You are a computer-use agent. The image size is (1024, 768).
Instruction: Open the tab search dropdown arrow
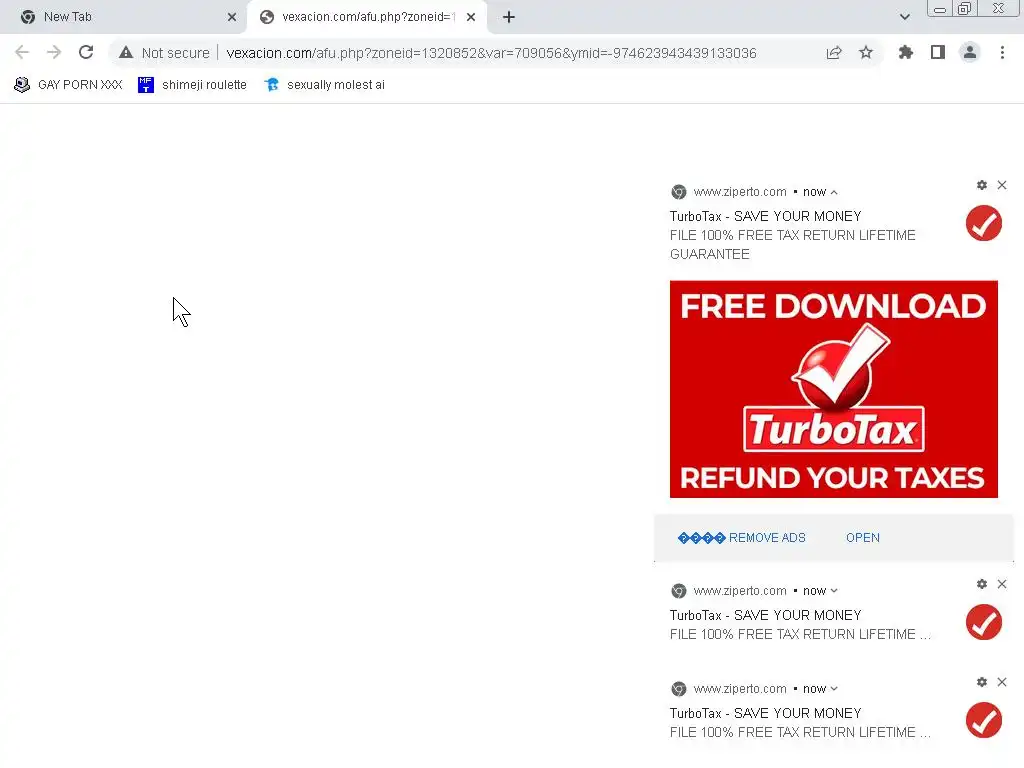coord(904,17)
